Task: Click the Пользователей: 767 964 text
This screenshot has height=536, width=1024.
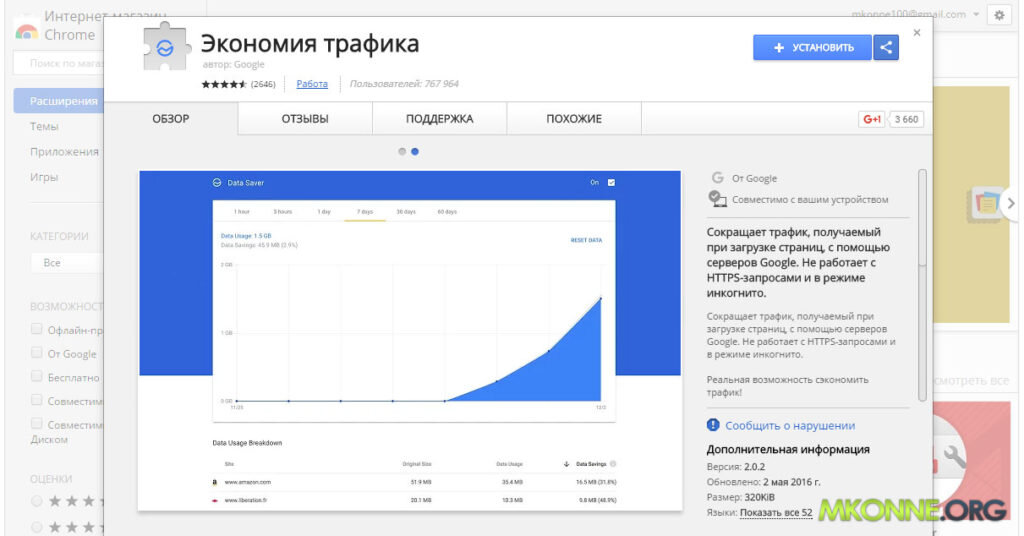Action: 404,84
